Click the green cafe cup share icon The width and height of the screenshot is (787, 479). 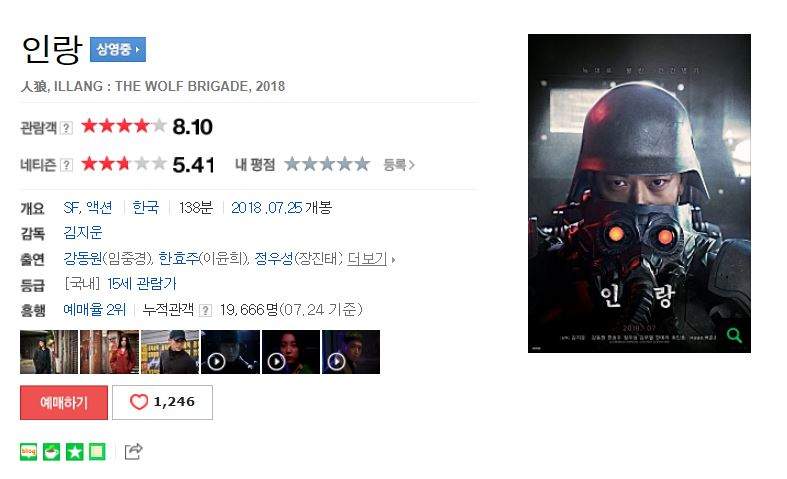pos(51,452)
